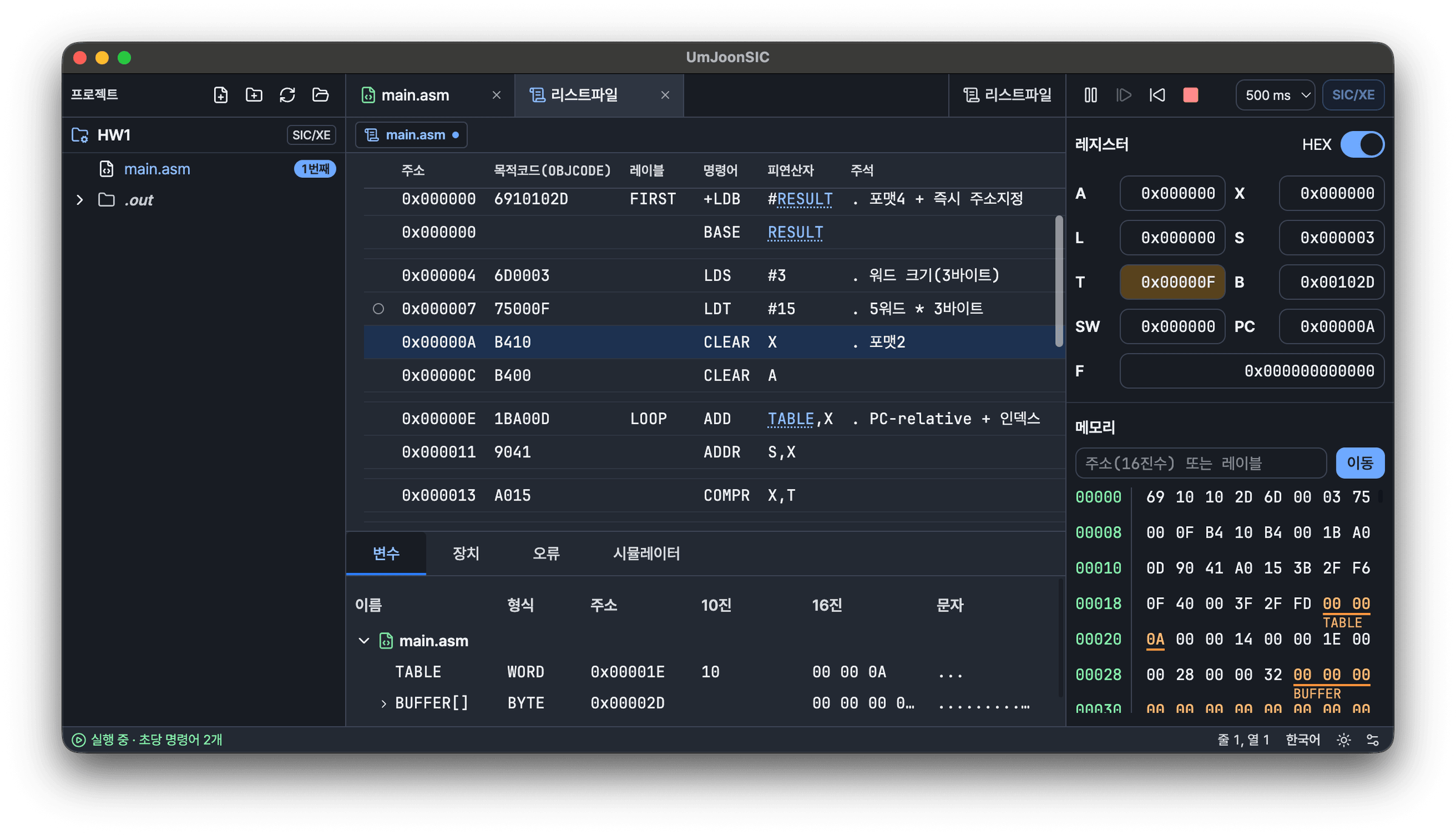Toggle the HEX register display switch

(x=1363, y=144)
